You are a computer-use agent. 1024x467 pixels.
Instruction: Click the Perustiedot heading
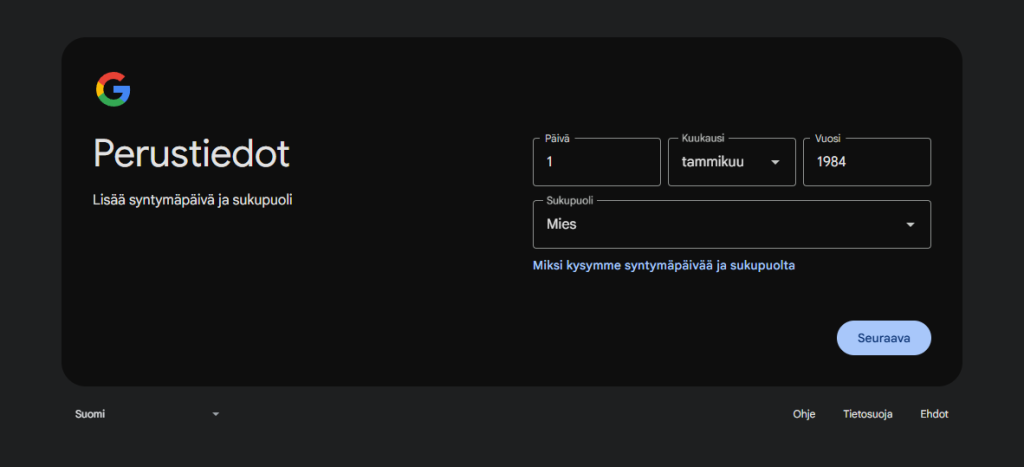tap(191, 154)
